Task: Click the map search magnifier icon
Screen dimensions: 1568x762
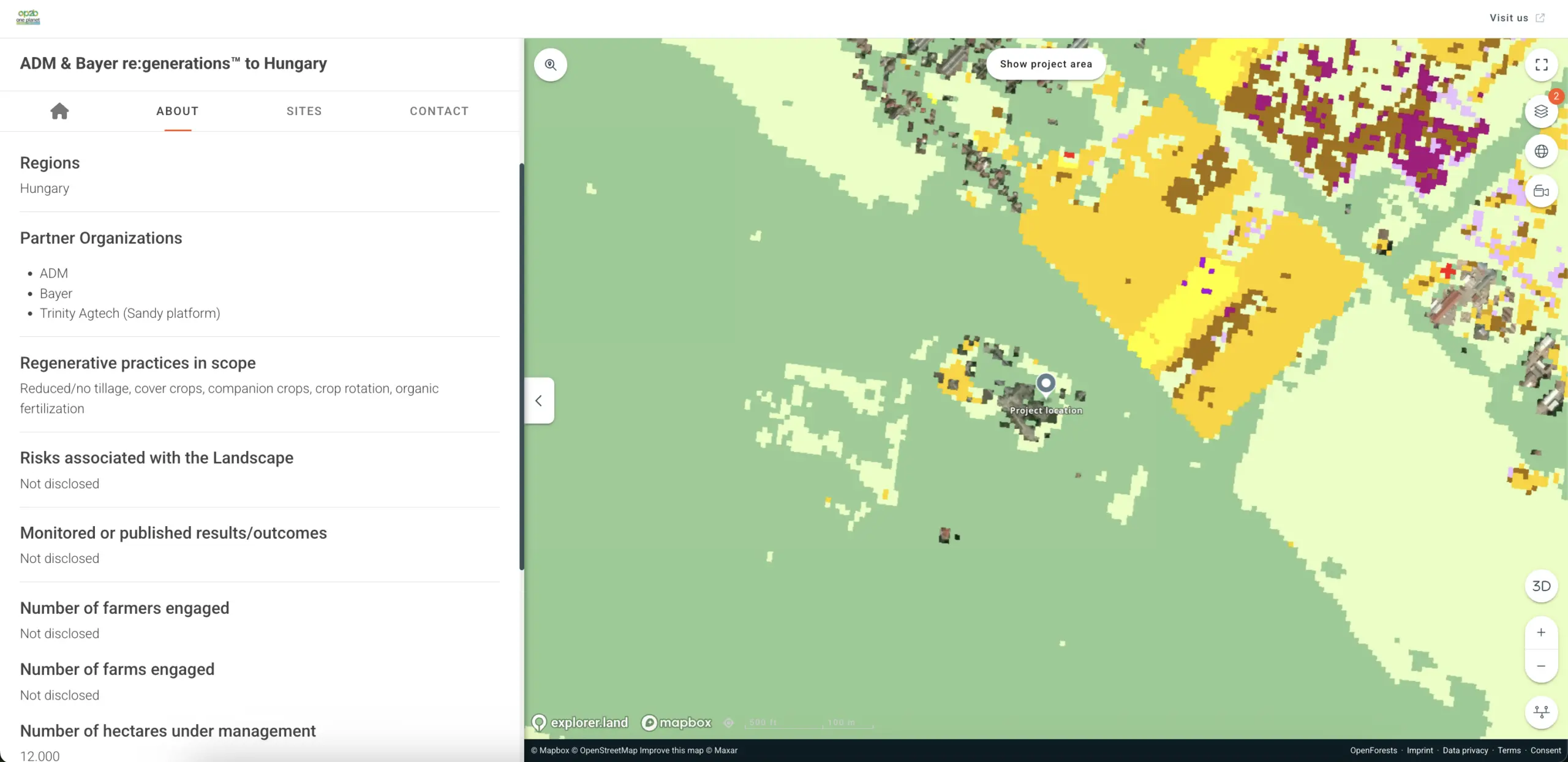Action: (551, 64)
